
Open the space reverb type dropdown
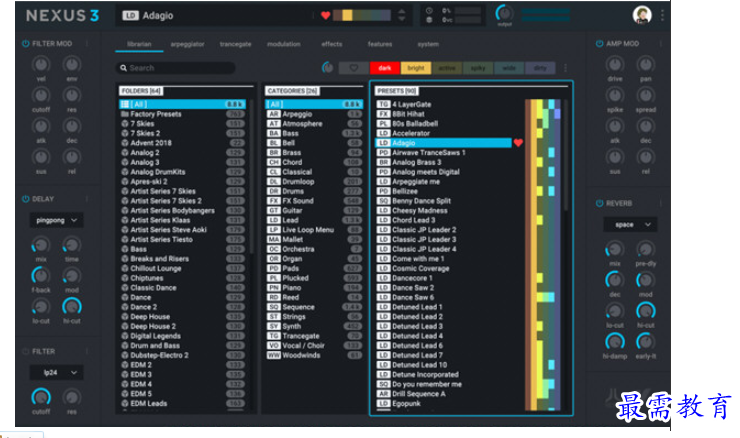coord(633,225)
